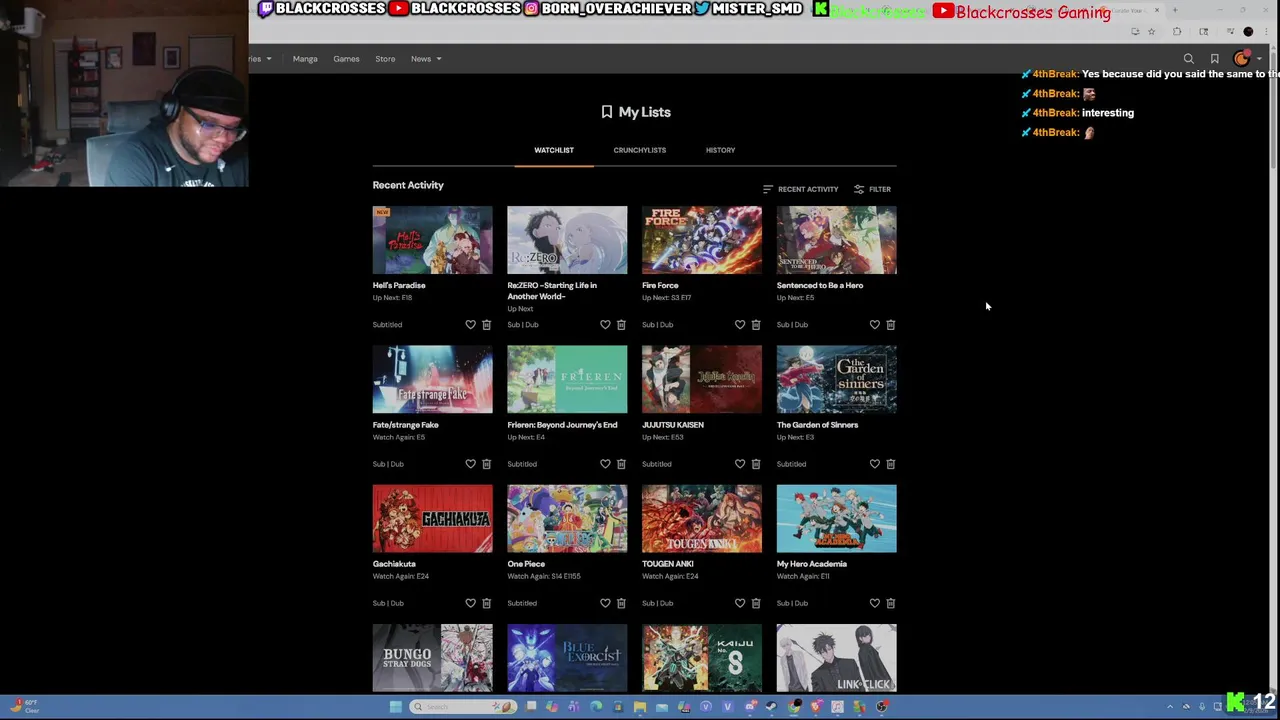Click the browser profile avatar icon
1280x720 pixels.
tap(1248, 31)
